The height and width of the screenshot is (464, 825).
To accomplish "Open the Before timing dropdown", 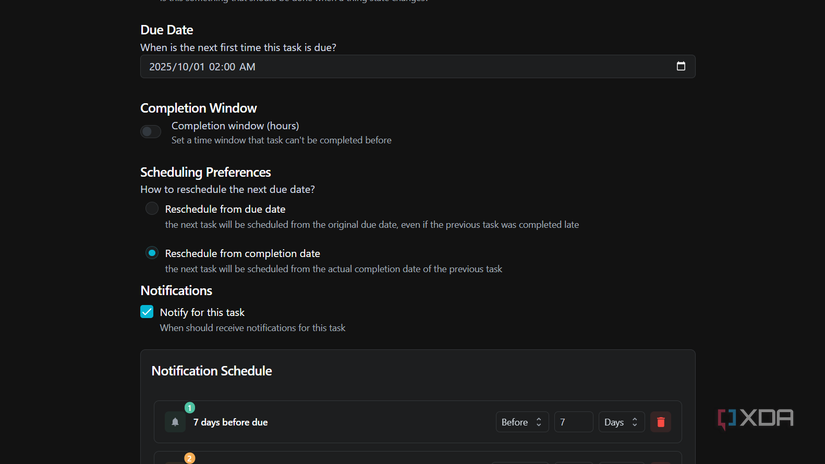I will pos(522,422).
